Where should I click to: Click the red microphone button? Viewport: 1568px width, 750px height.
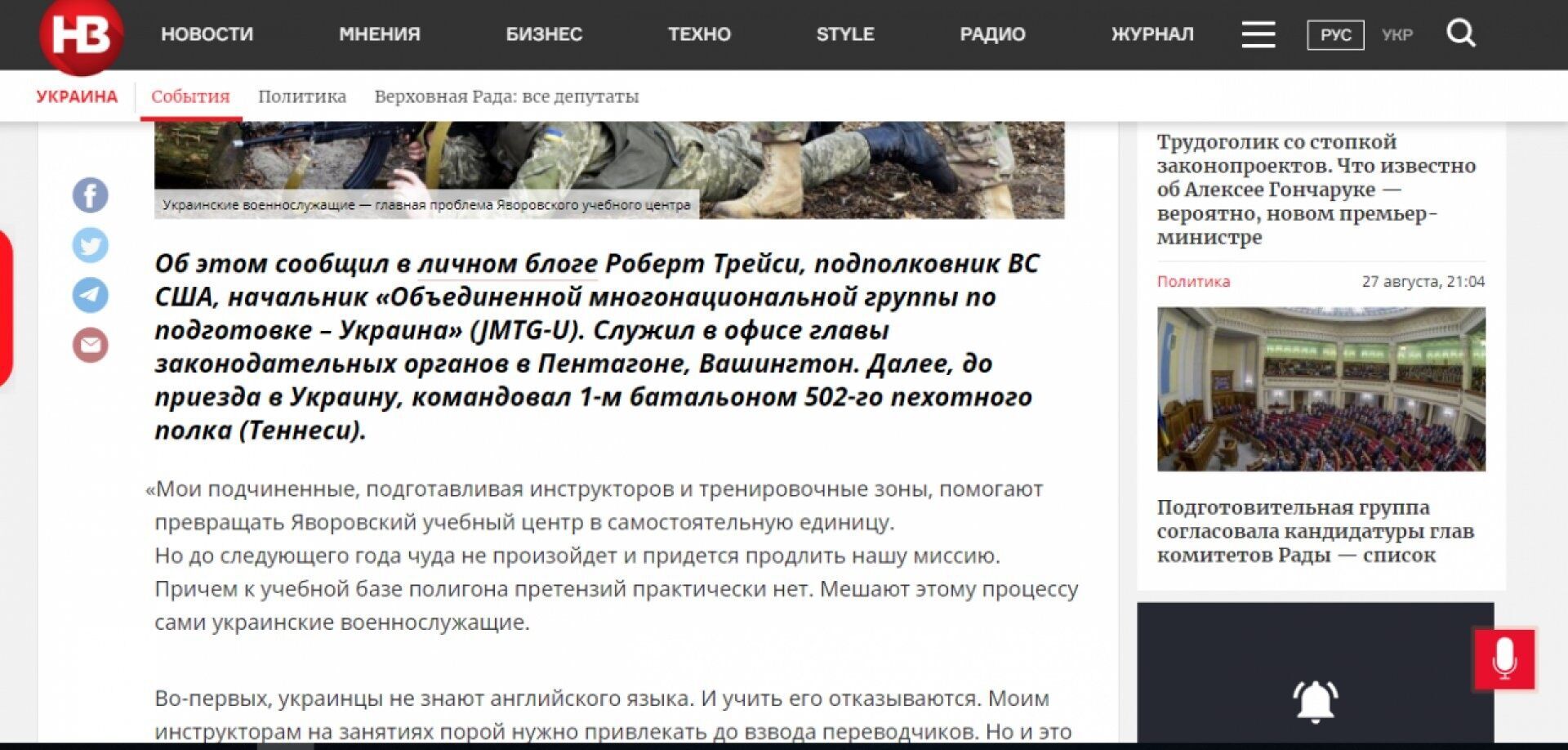point(1504,658)
